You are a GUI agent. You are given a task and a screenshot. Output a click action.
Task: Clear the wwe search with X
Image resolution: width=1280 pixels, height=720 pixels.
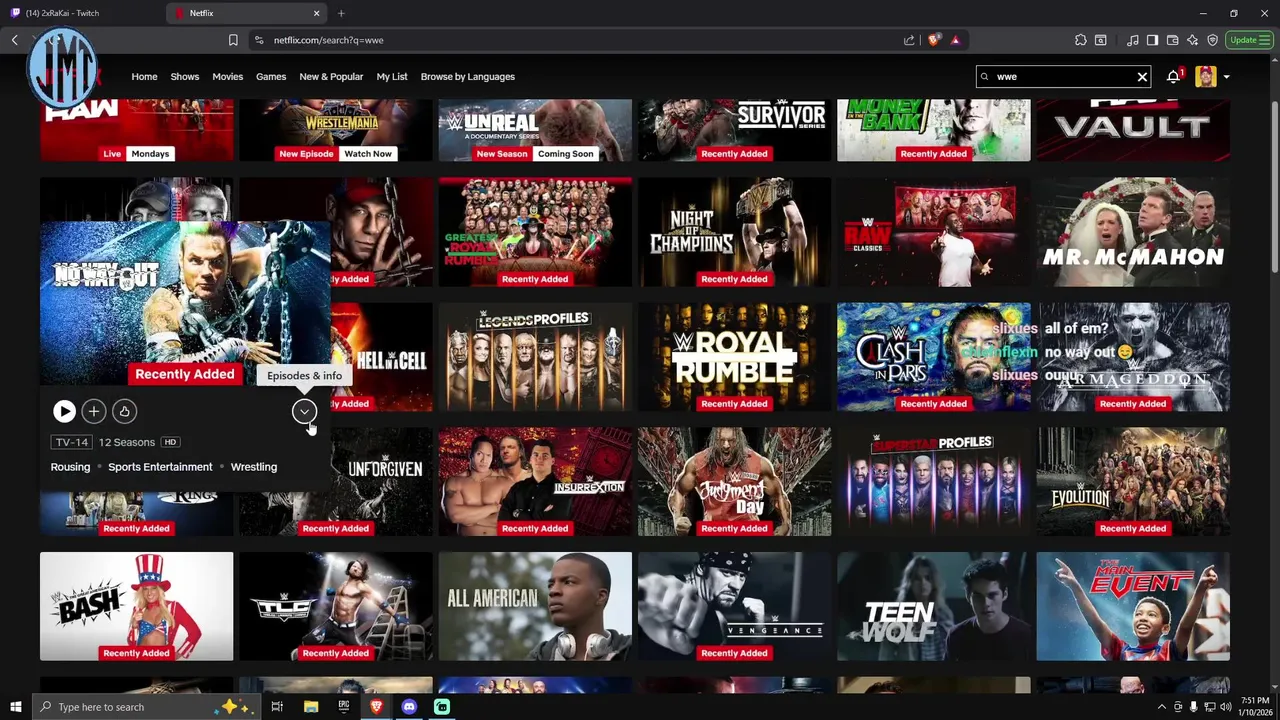[x=1142, y=76]
